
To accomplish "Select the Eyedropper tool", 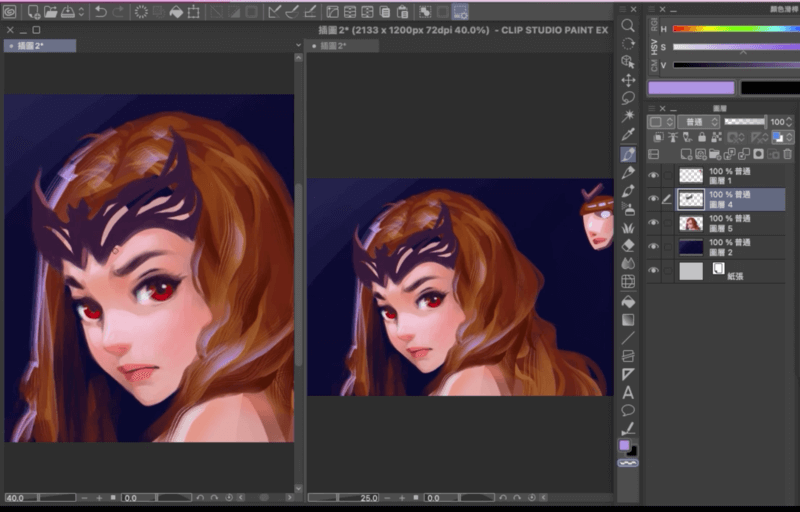I will [x=628, y=135].
